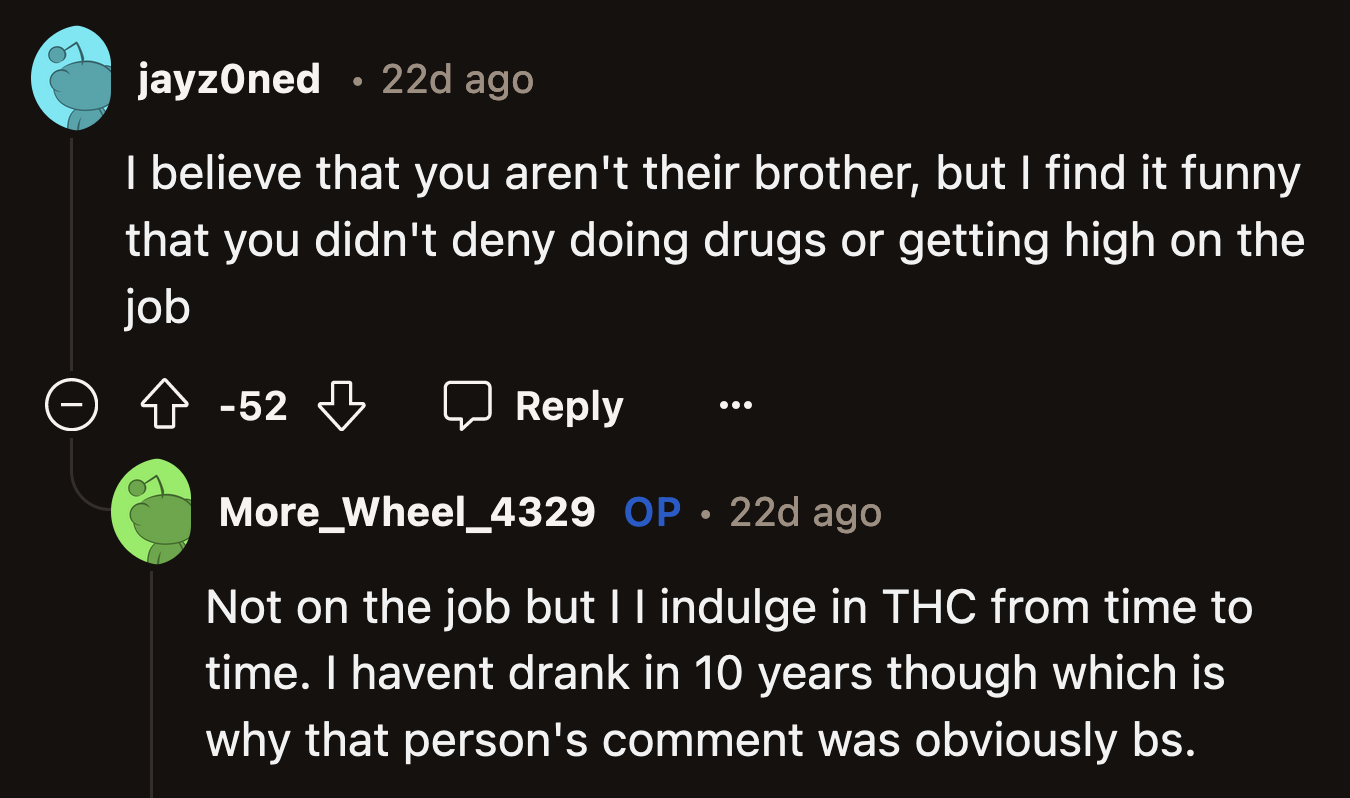Toggle the downvote arrow on the negative comment
Image resolution: width=1350 pixels, height=798 pixels.
[x=341, y=404]
